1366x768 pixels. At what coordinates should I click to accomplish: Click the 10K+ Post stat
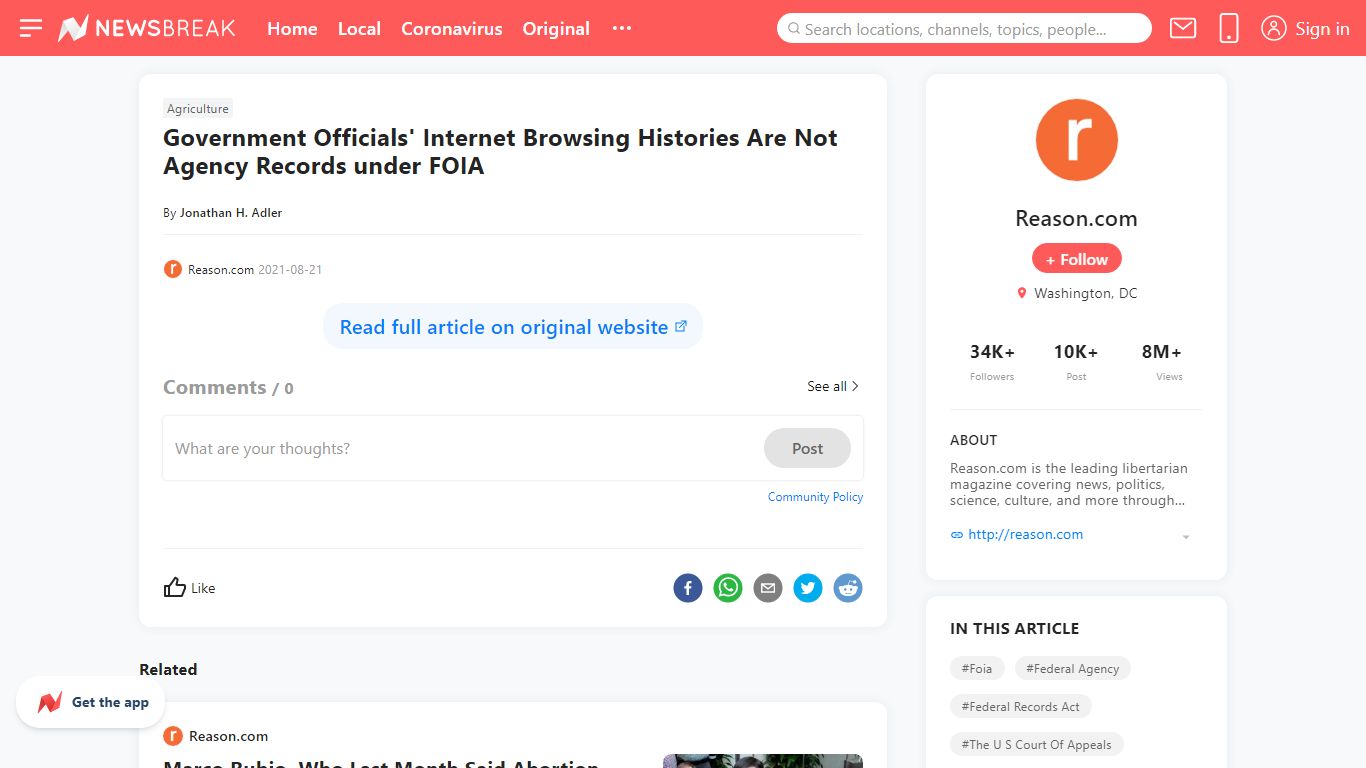1076,361
